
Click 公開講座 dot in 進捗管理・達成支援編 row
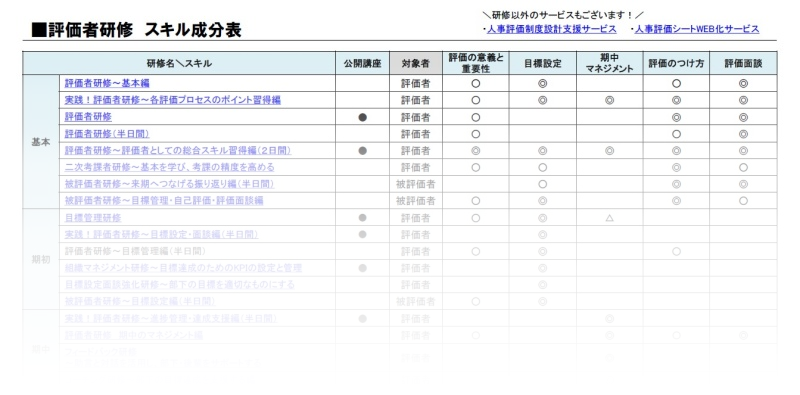363,318
